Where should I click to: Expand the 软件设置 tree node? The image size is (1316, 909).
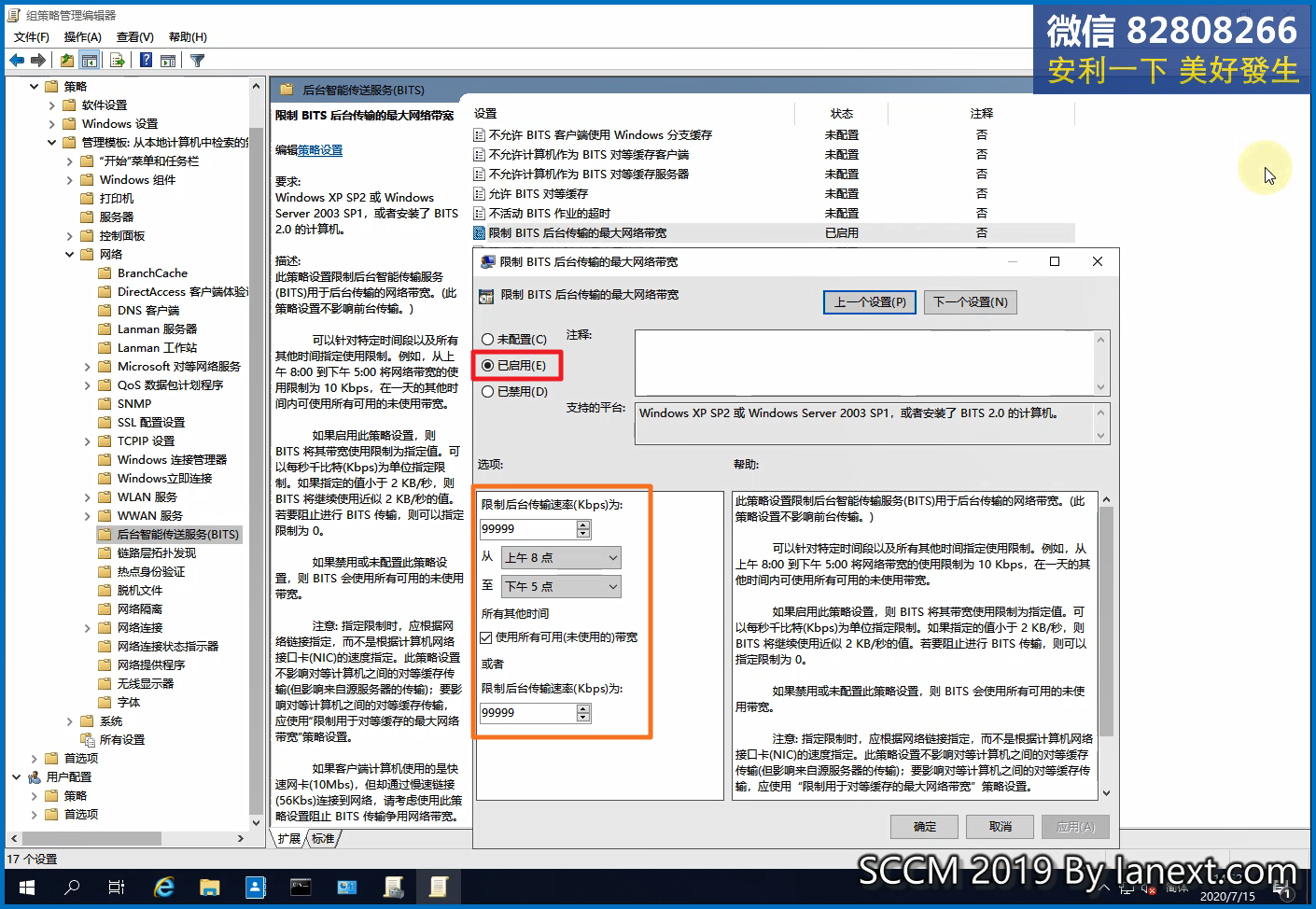51,105
